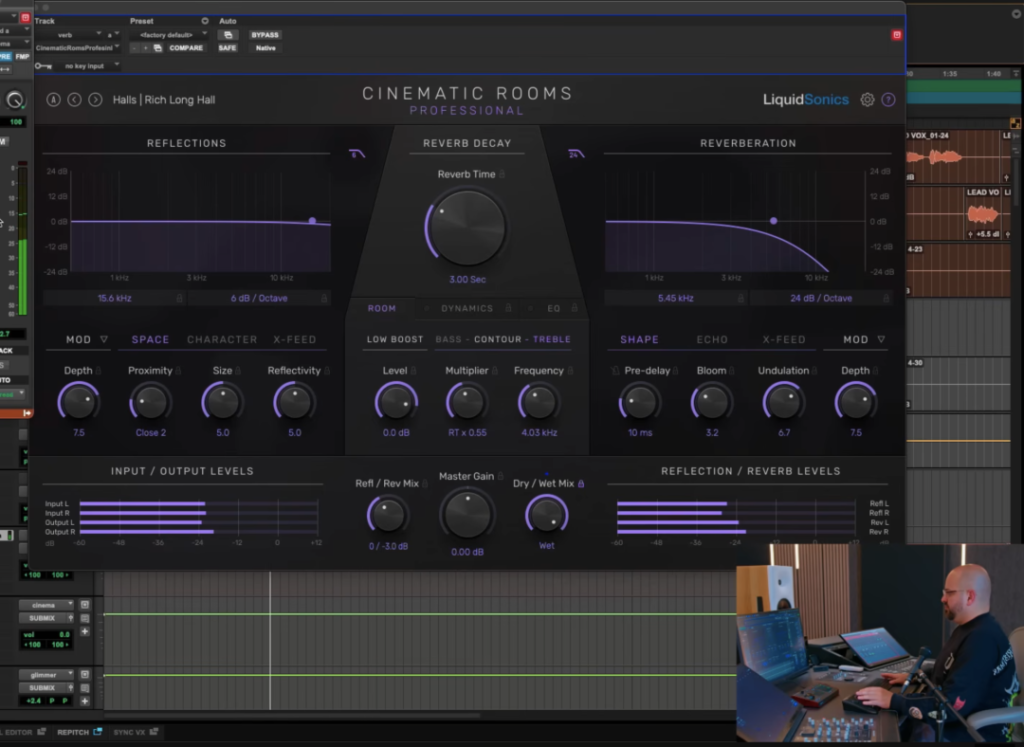This screenshot has width=1024, height=747.
Task: Click the Rich Long Hall preset name
Action: click(x=180, y=99)
